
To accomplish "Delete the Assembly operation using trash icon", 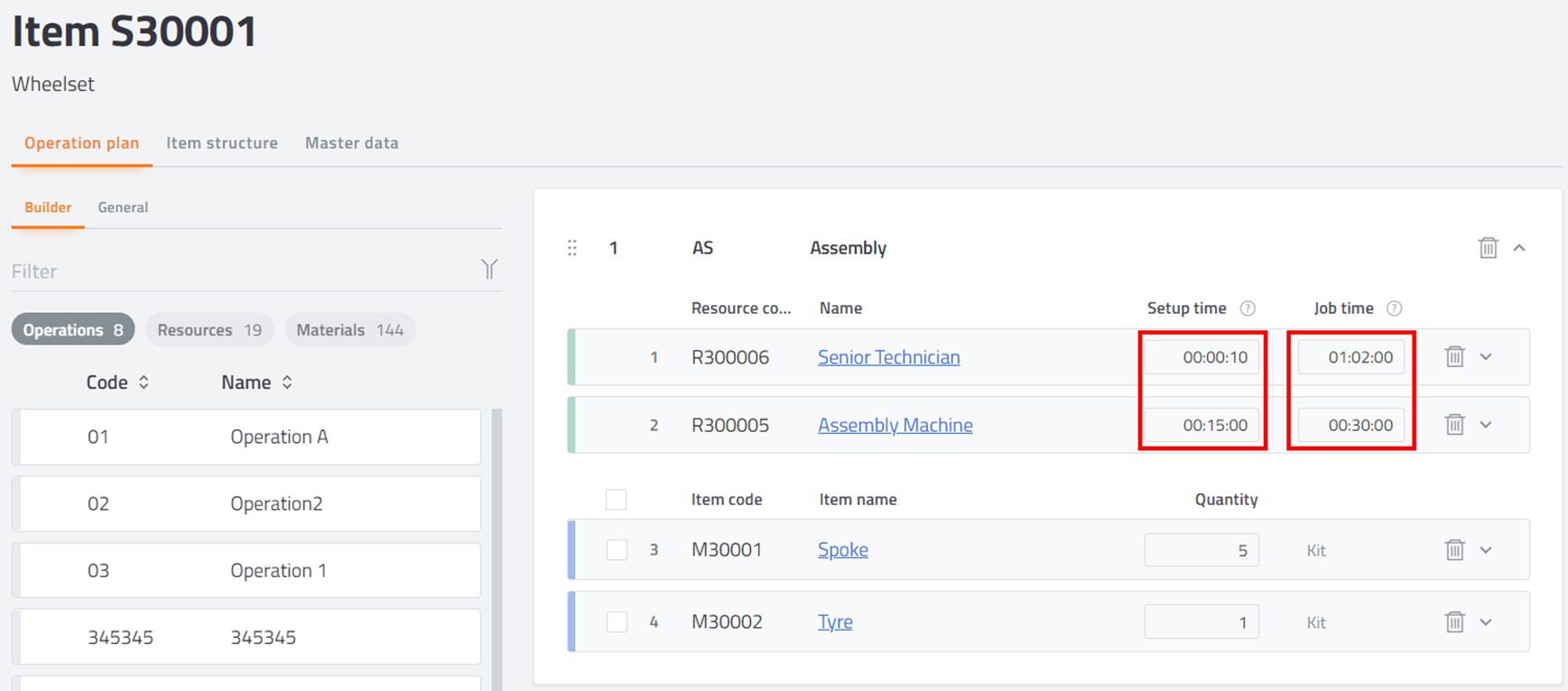I will point(1488,247).
